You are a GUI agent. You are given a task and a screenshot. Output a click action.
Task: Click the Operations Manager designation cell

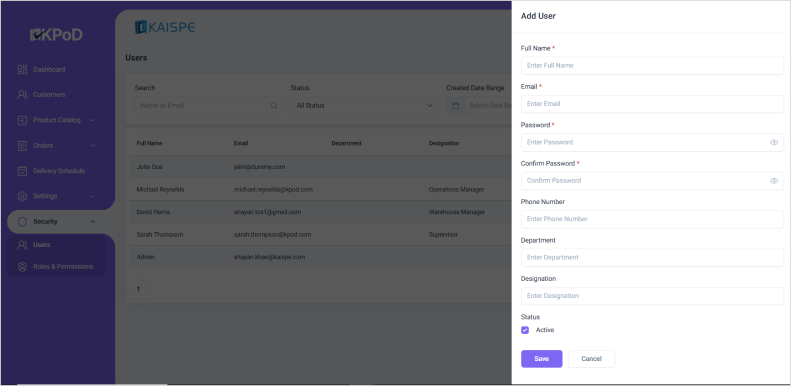tap(456, 190)
